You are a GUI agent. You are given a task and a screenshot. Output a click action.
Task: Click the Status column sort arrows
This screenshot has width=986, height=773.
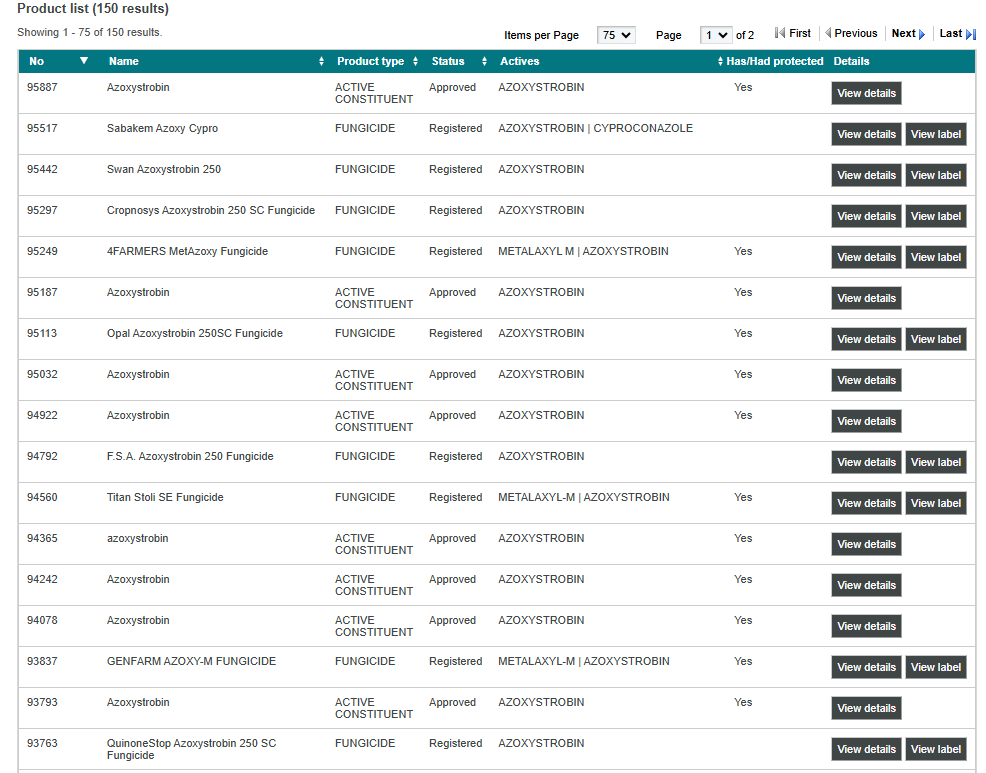(x=484, y=62)
